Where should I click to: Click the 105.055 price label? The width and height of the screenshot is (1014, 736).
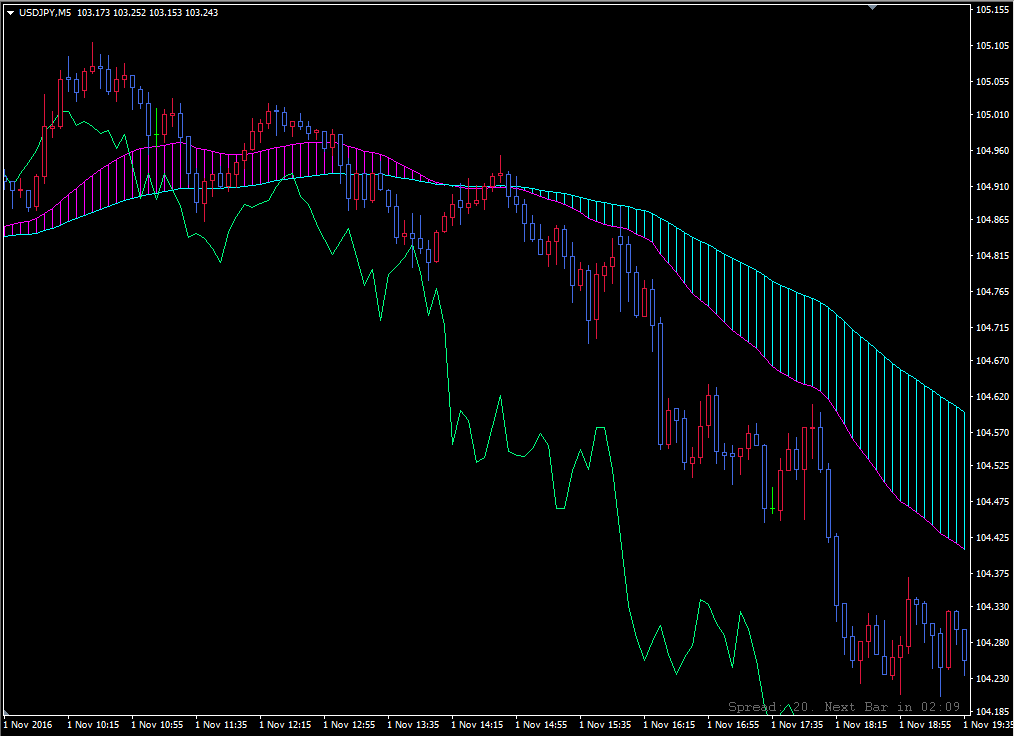pyautogui.click(x=993, y=81)
